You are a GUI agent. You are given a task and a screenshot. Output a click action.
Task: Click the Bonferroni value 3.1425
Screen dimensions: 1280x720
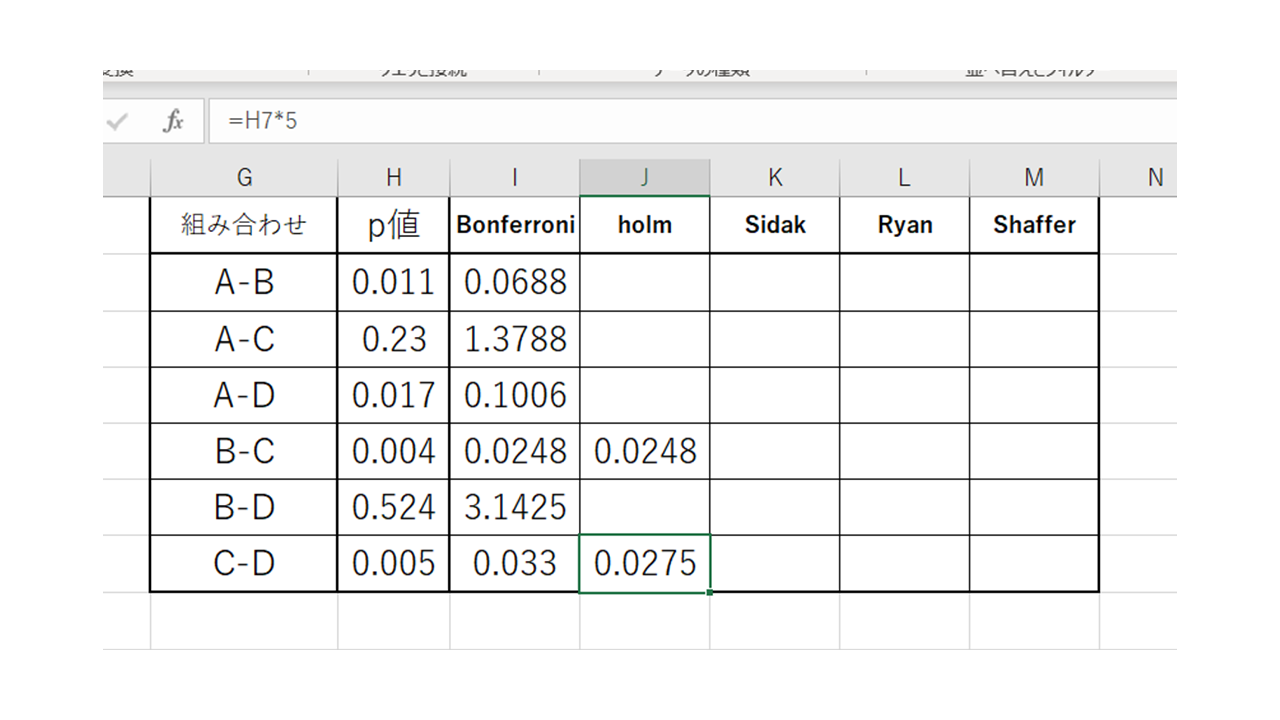514,507
